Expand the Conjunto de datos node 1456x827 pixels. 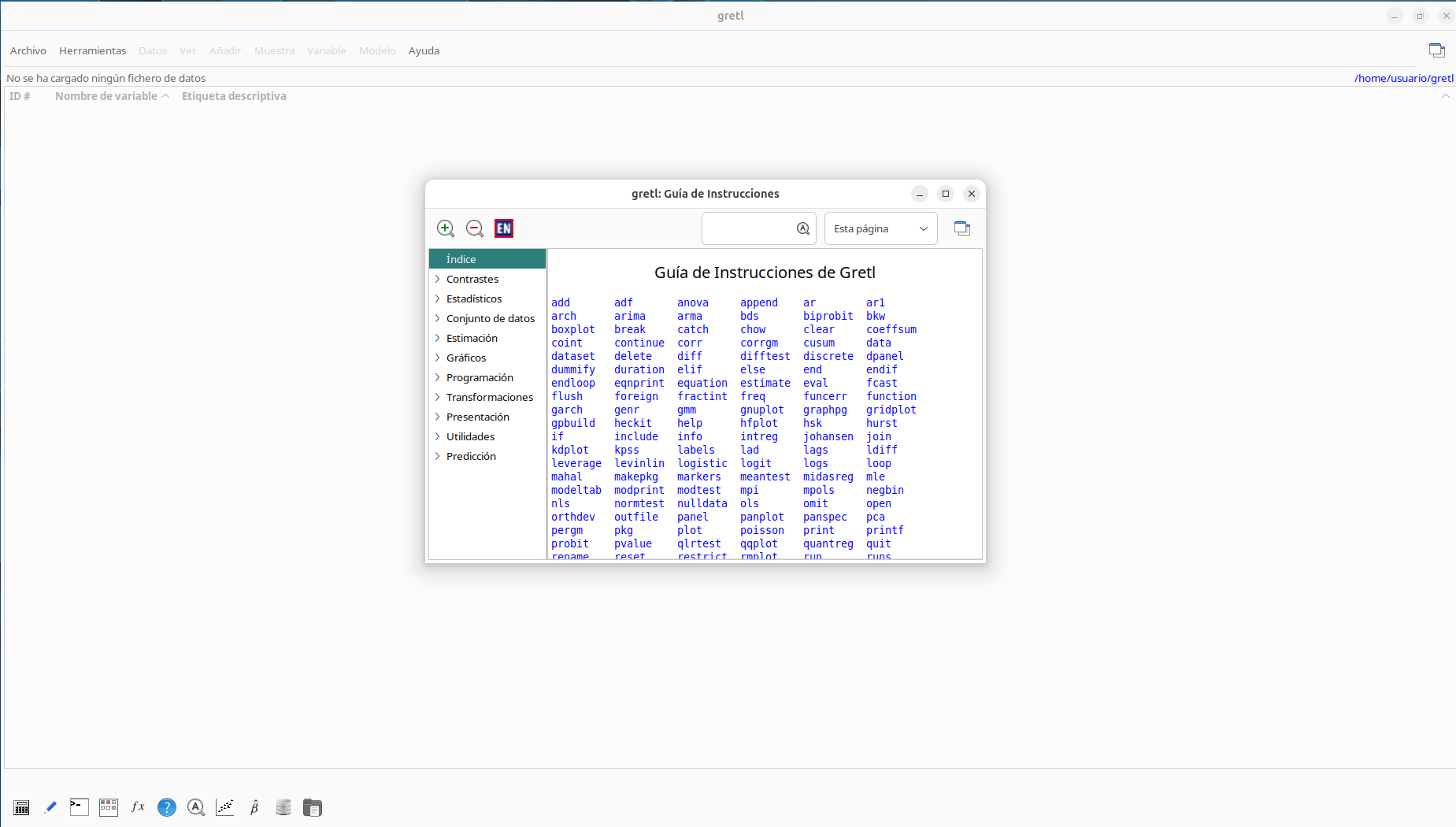(x=438, y=318)
